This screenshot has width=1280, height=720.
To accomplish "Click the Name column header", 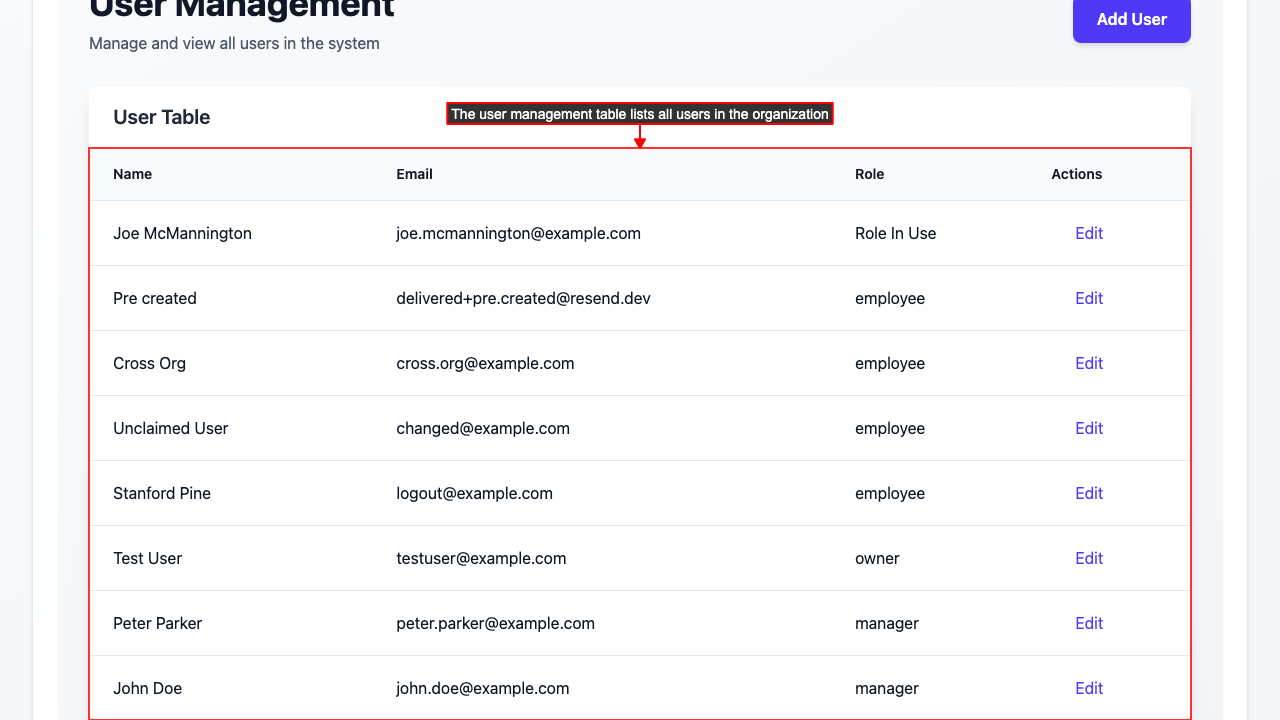I will coord(133,174).
